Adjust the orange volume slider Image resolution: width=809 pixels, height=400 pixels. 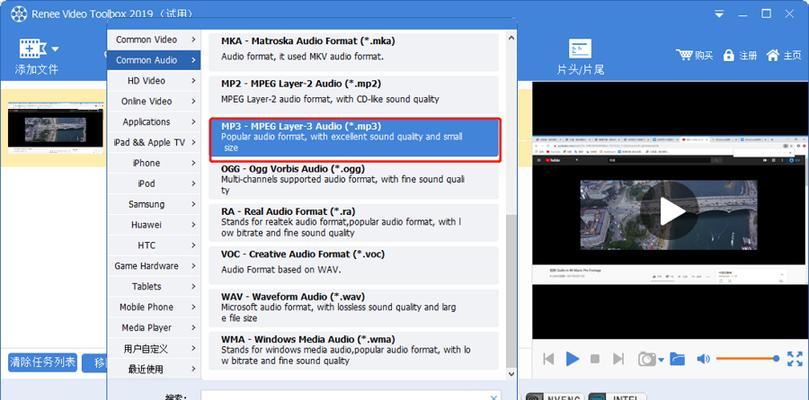tap(747, 358)
